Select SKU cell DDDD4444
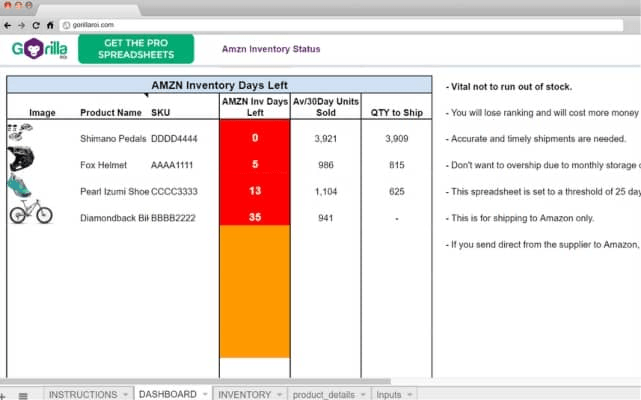 click(174, 139)
